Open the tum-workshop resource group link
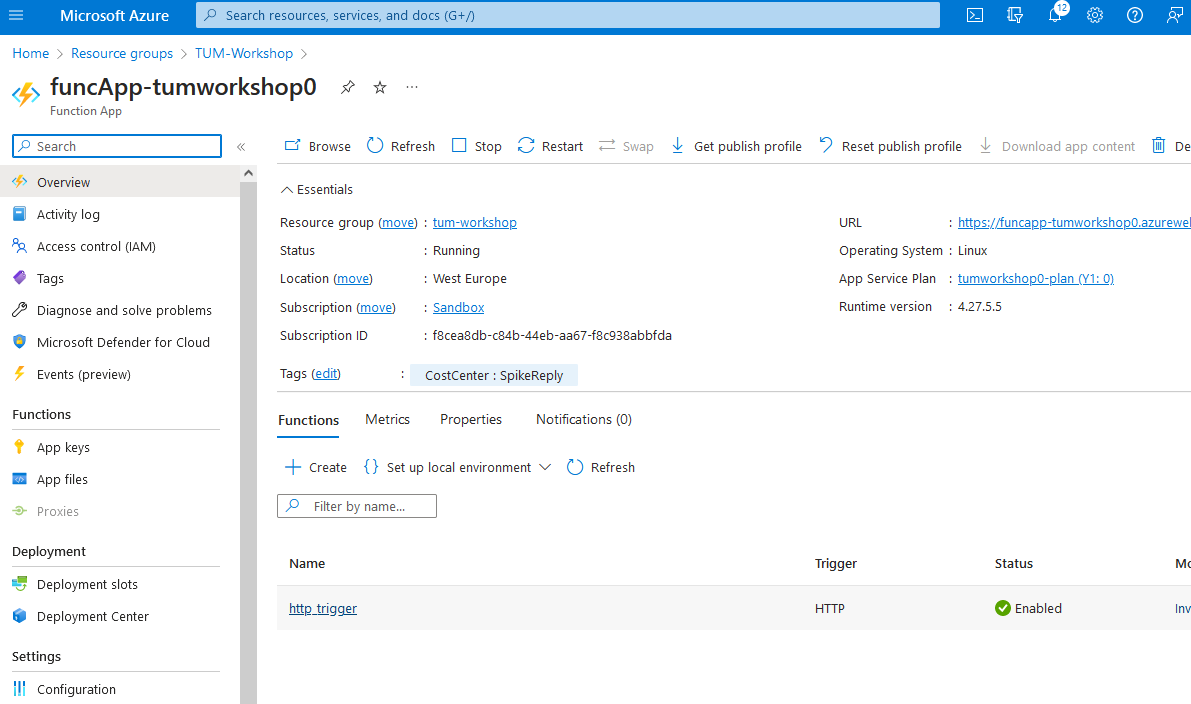1191x704 pixels. pos(475,223)
